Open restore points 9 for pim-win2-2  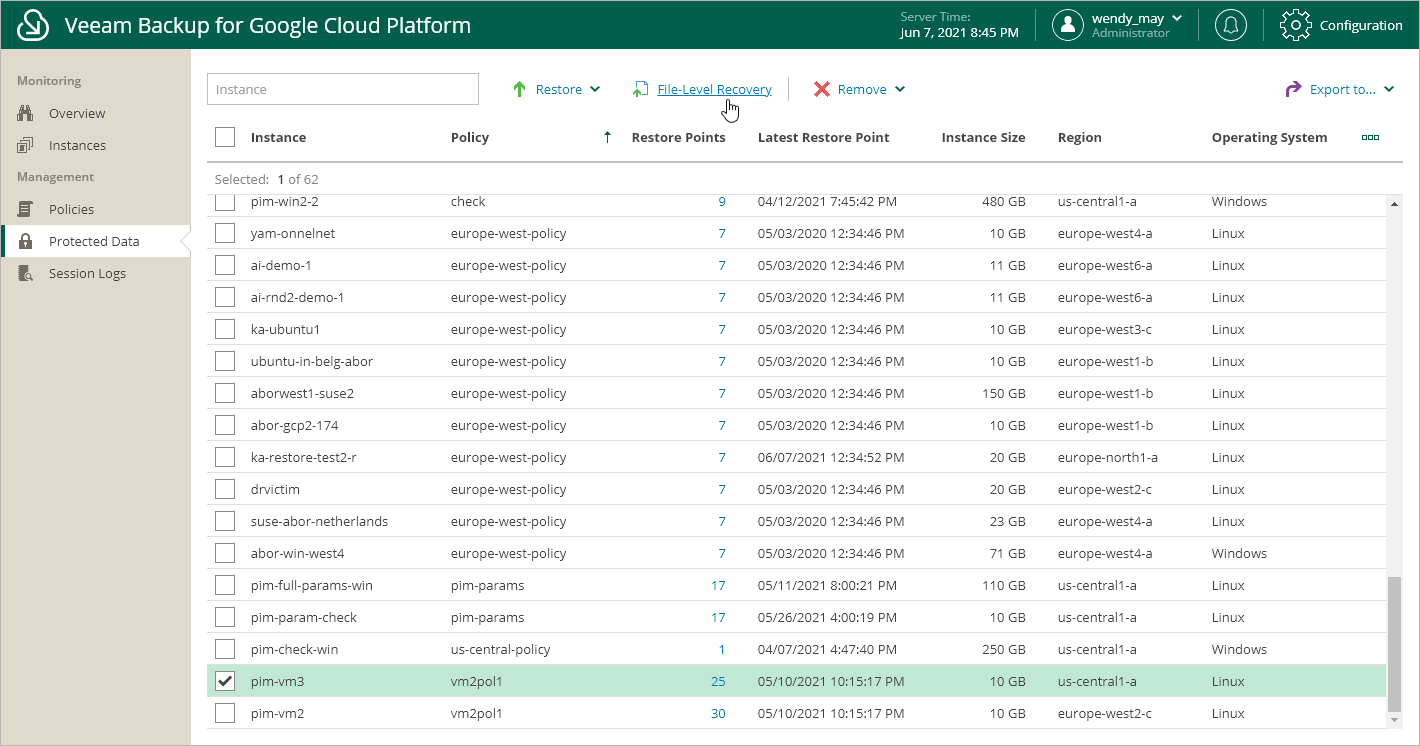722,201
